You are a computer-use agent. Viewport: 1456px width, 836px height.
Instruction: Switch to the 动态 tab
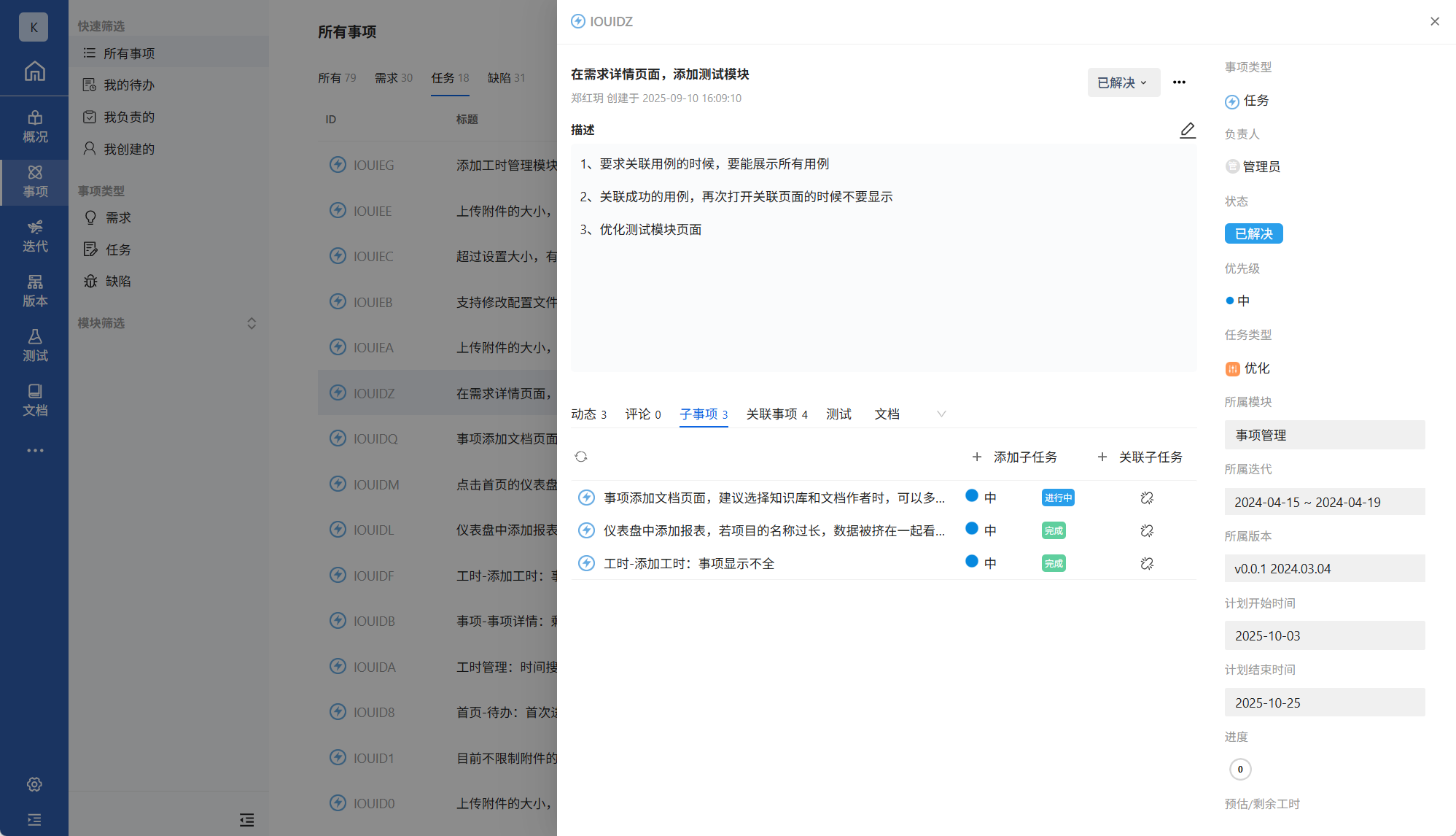588,414
